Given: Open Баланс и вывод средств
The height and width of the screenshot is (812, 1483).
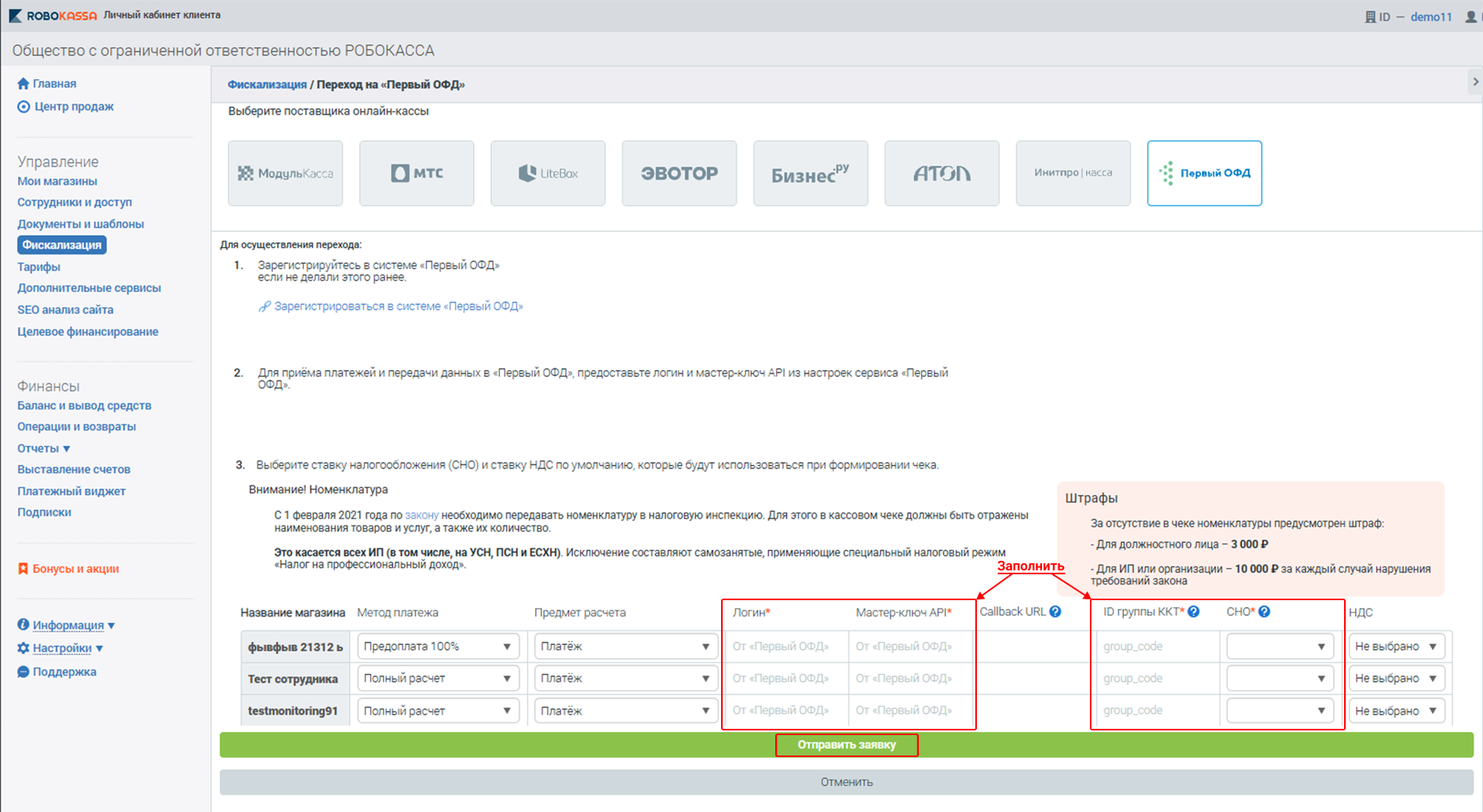Looking at the screenshot, I should [84, 406].
